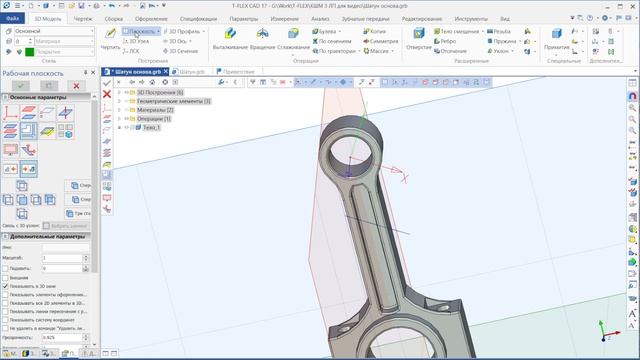Click the Симметрия mirror operation
The width and height of the screenshot is (640, 360).
tap(380, 41)
